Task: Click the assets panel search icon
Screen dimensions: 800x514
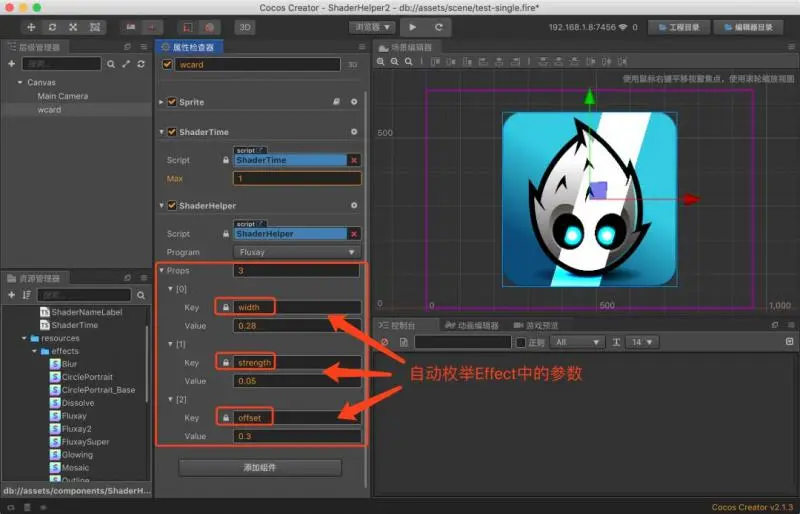Action: [141, 295]
